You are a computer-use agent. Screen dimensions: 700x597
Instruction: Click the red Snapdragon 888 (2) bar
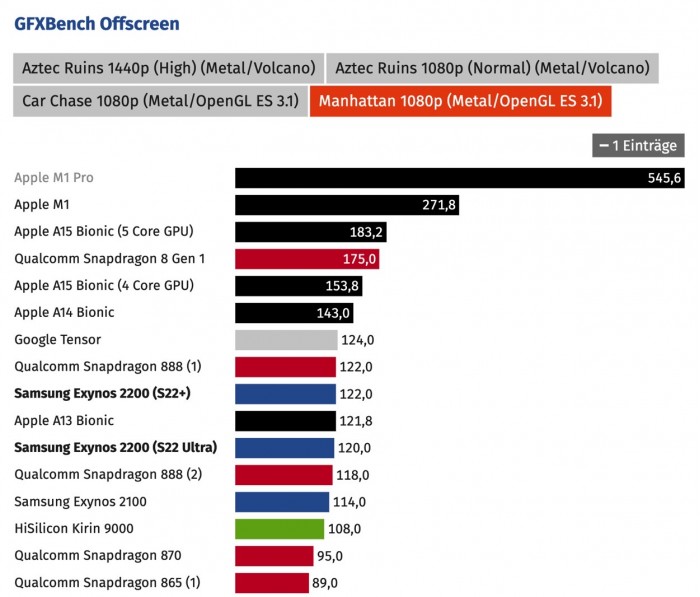coord(284,475)
